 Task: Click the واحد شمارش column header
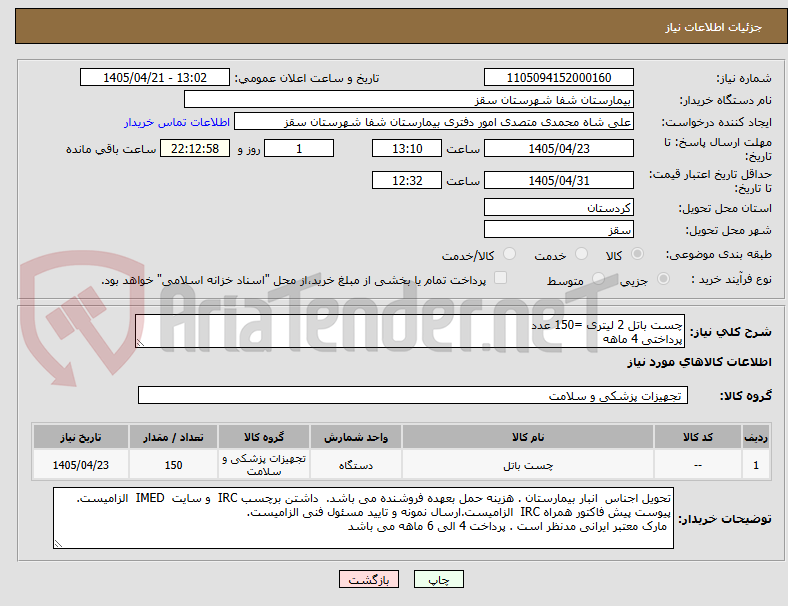coord(356,437)
